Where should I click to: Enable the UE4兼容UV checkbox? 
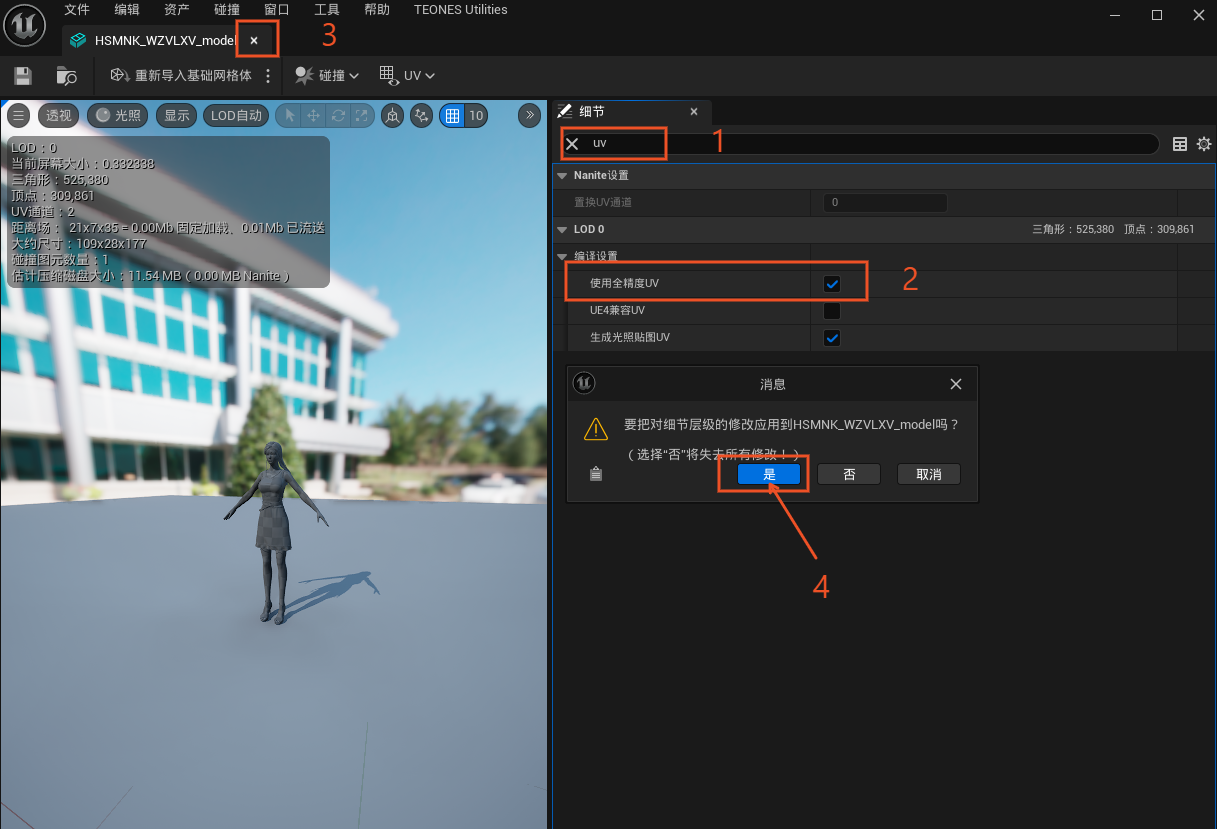click(832, 311)
